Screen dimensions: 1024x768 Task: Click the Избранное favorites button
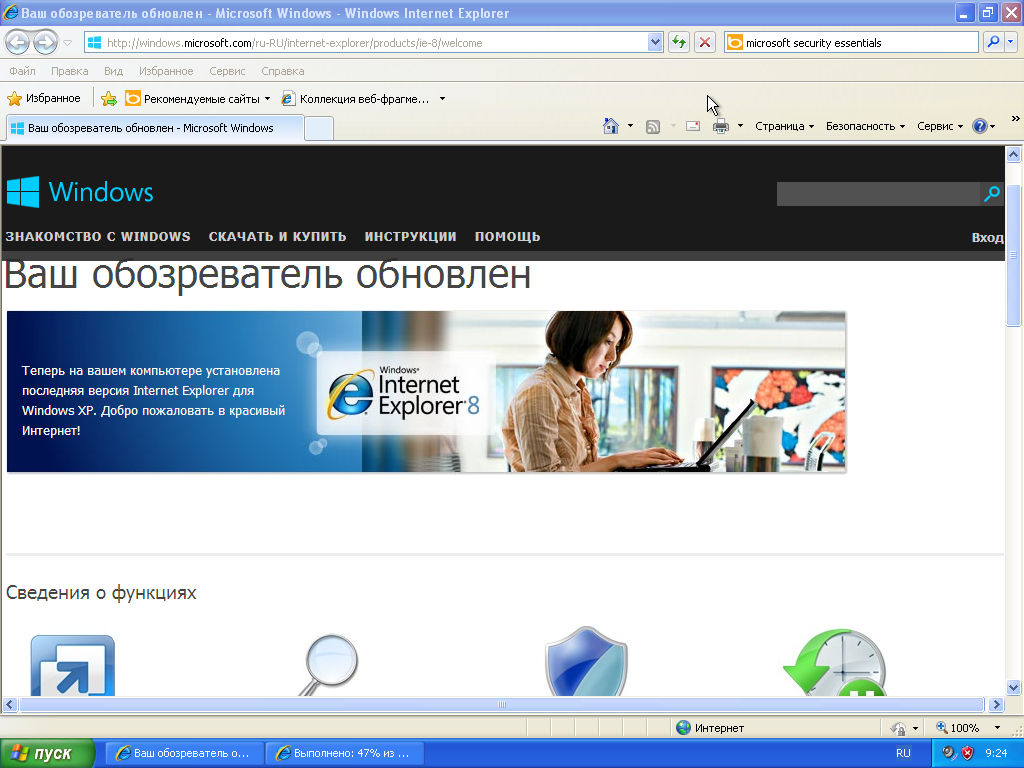click(44, 99)
